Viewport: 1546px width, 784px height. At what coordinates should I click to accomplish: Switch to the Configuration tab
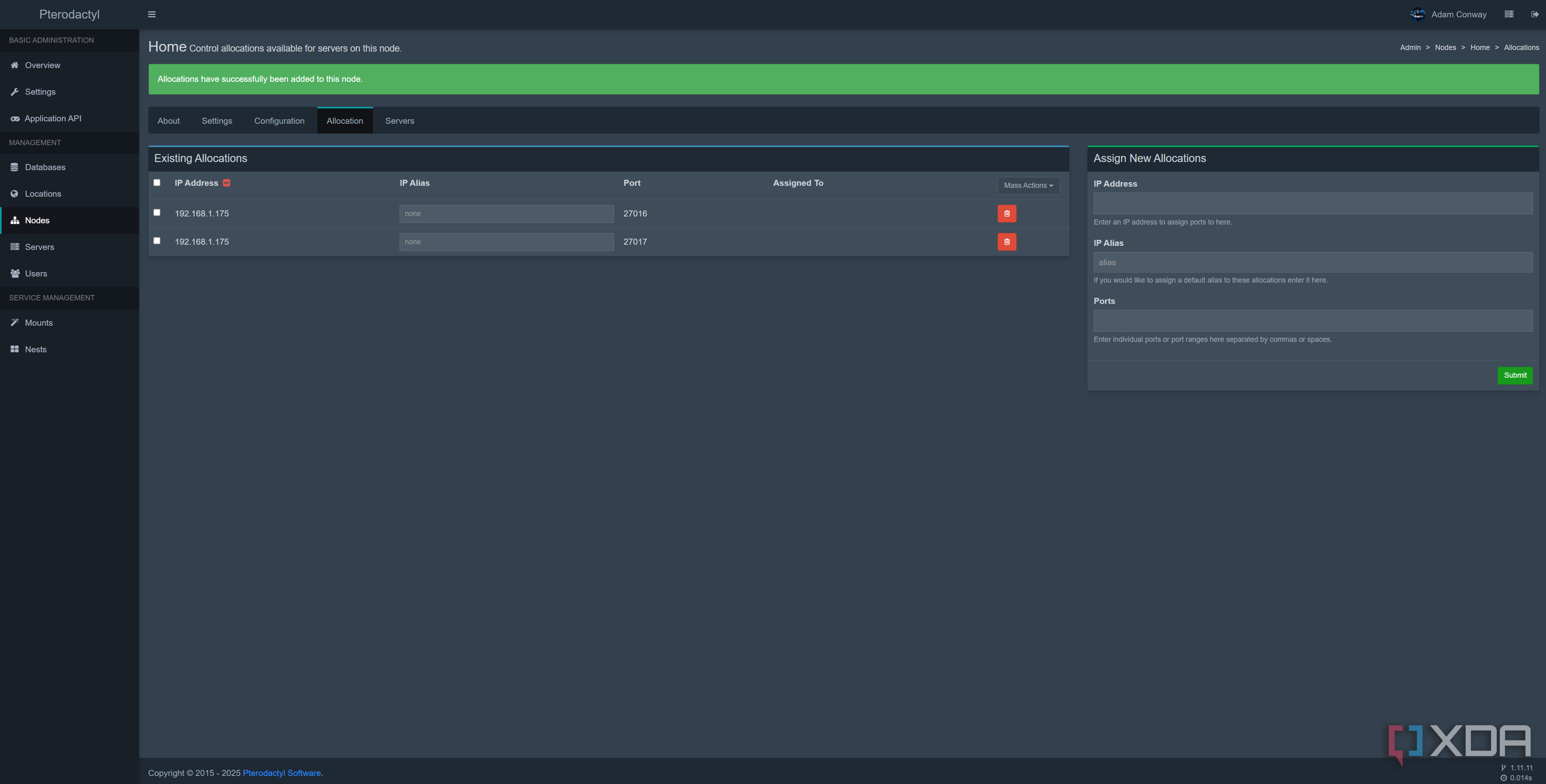(x=279, y=121)
